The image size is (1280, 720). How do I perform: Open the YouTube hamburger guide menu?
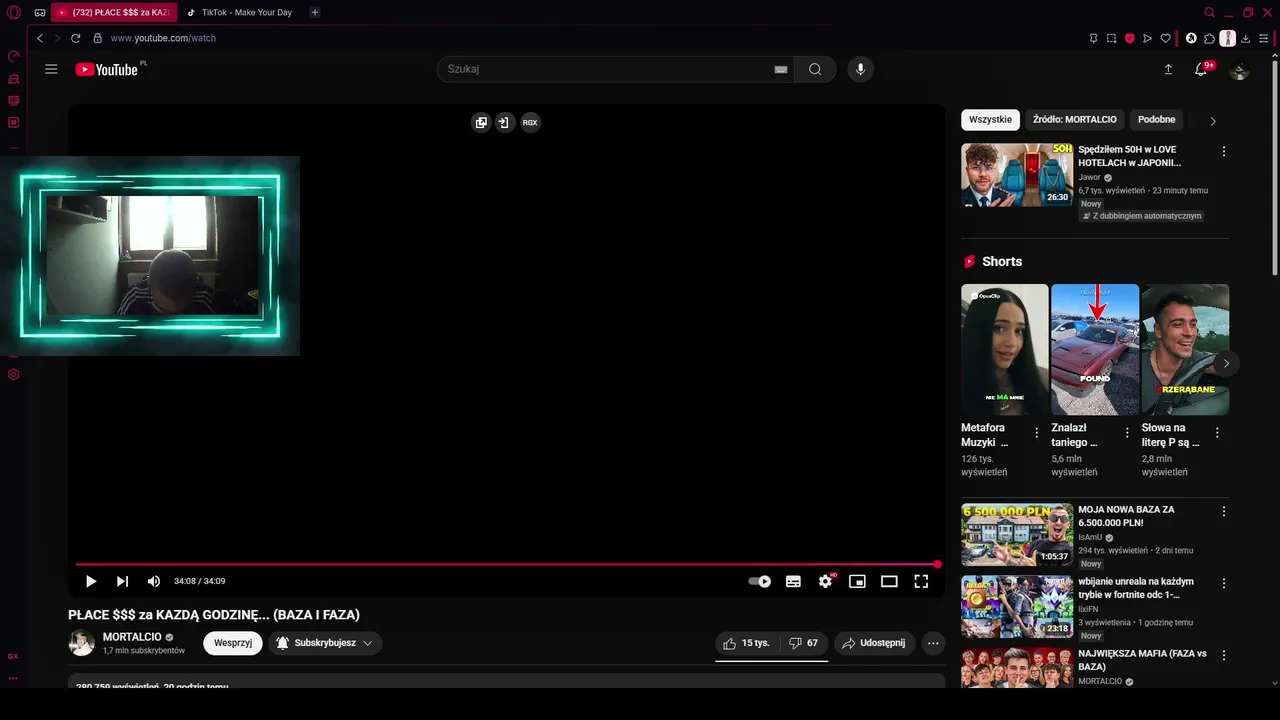[x=51, y=69]
